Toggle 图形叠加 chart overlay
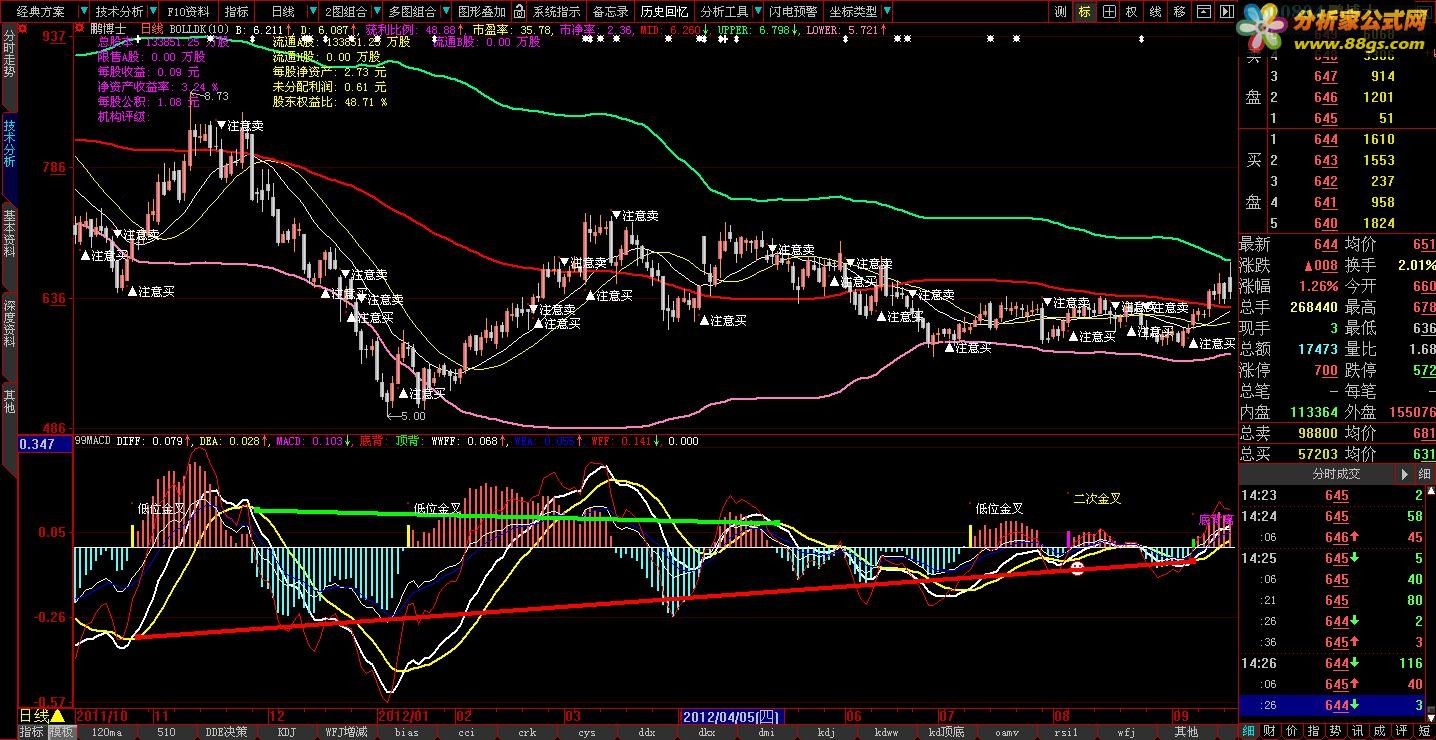The height and width of the screenshot is (740, 1436). [482, 12]
